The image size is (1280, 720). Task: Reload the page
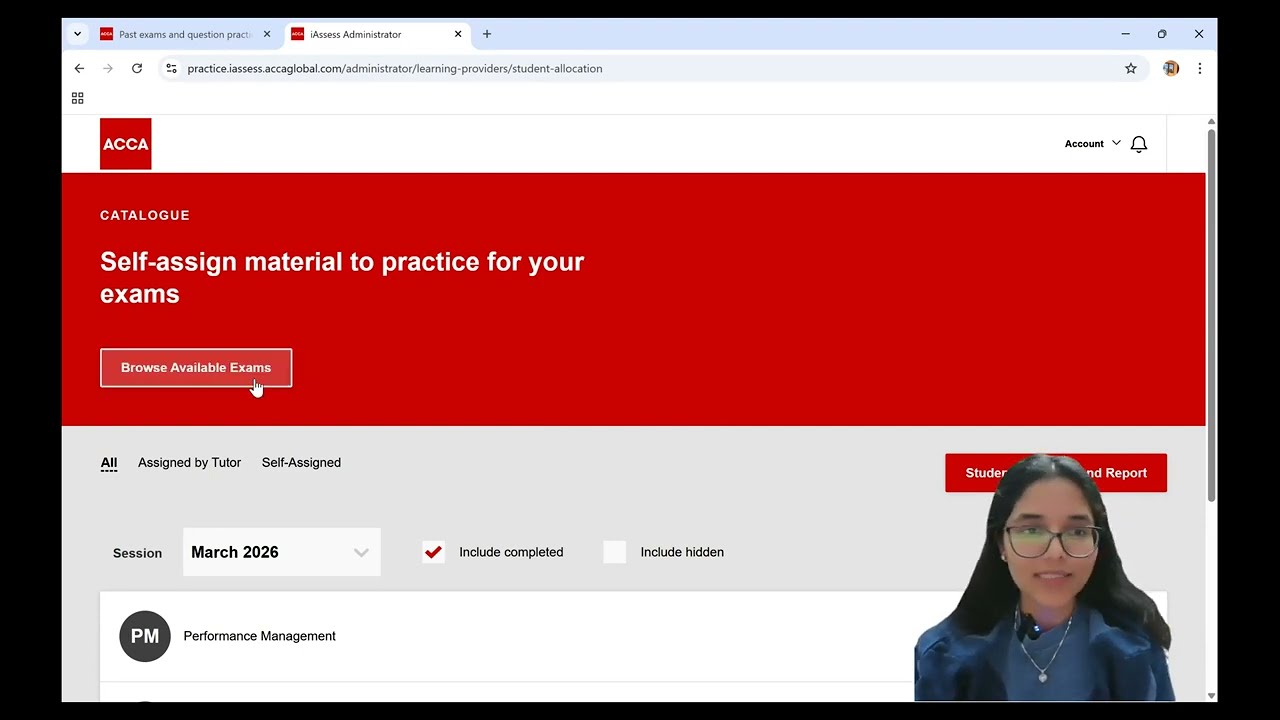[x=137, y=68]
